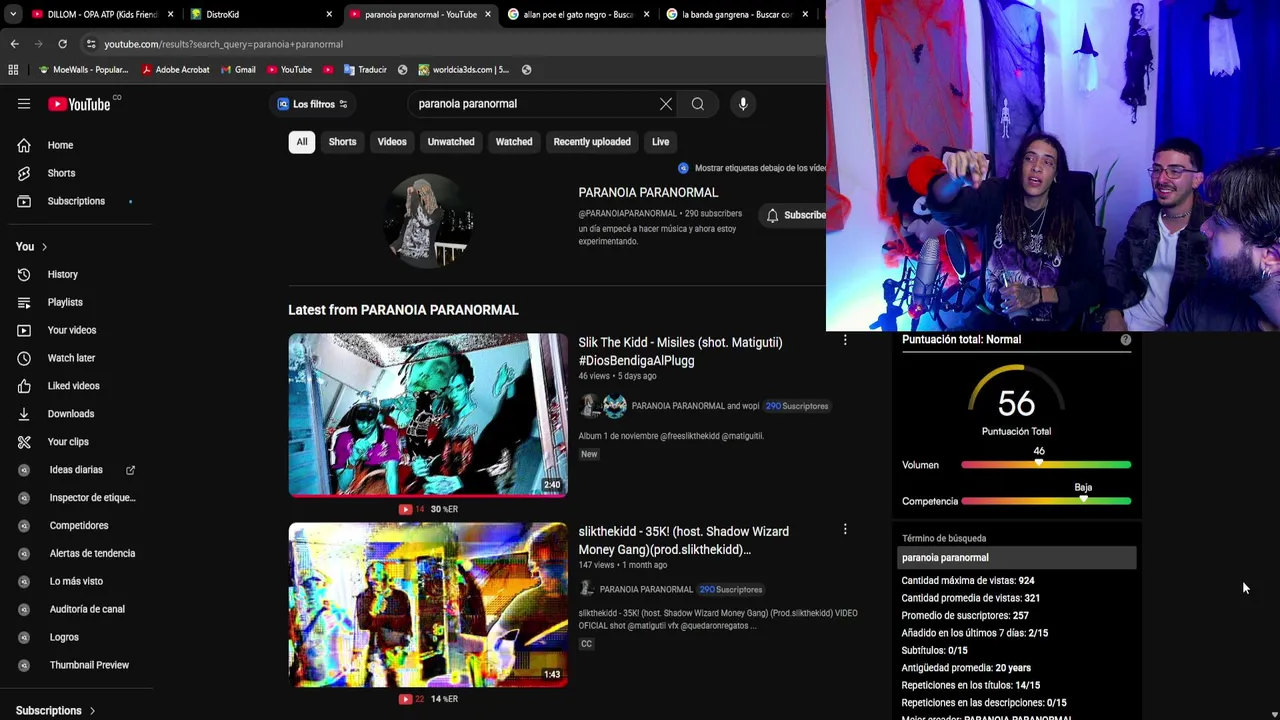
Task: Switch to the allan poe el gato negro tab
Action: (578, 14)
